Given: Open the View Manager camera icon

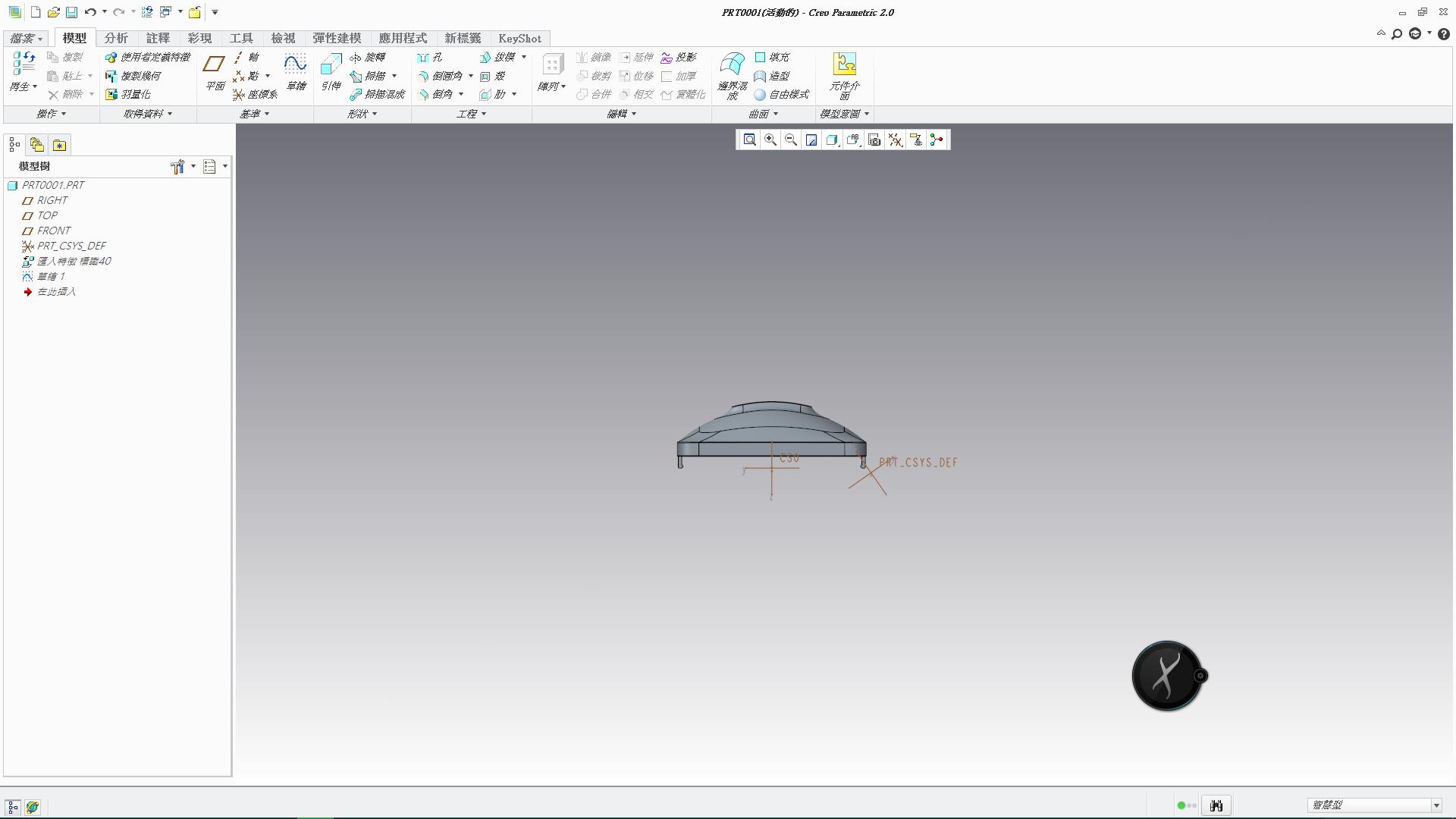Looking at the screenshot, I should click(x=874, y=140).
